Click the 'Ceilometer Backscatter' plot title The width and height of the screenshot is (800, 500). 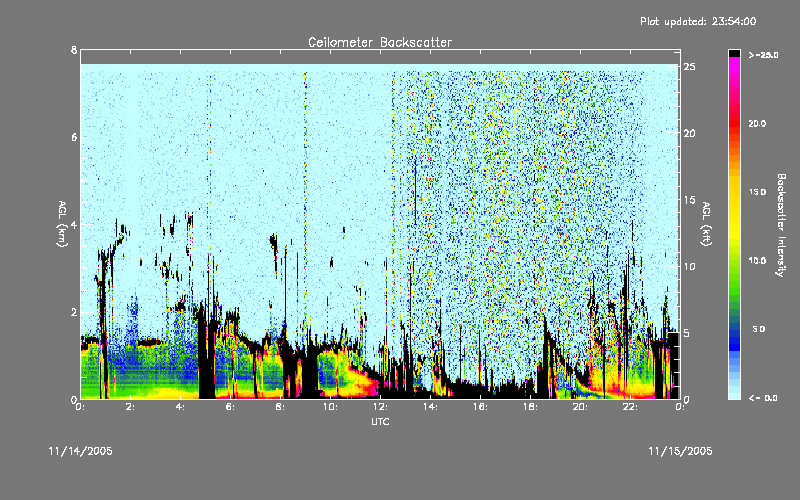tap(380, 42)
